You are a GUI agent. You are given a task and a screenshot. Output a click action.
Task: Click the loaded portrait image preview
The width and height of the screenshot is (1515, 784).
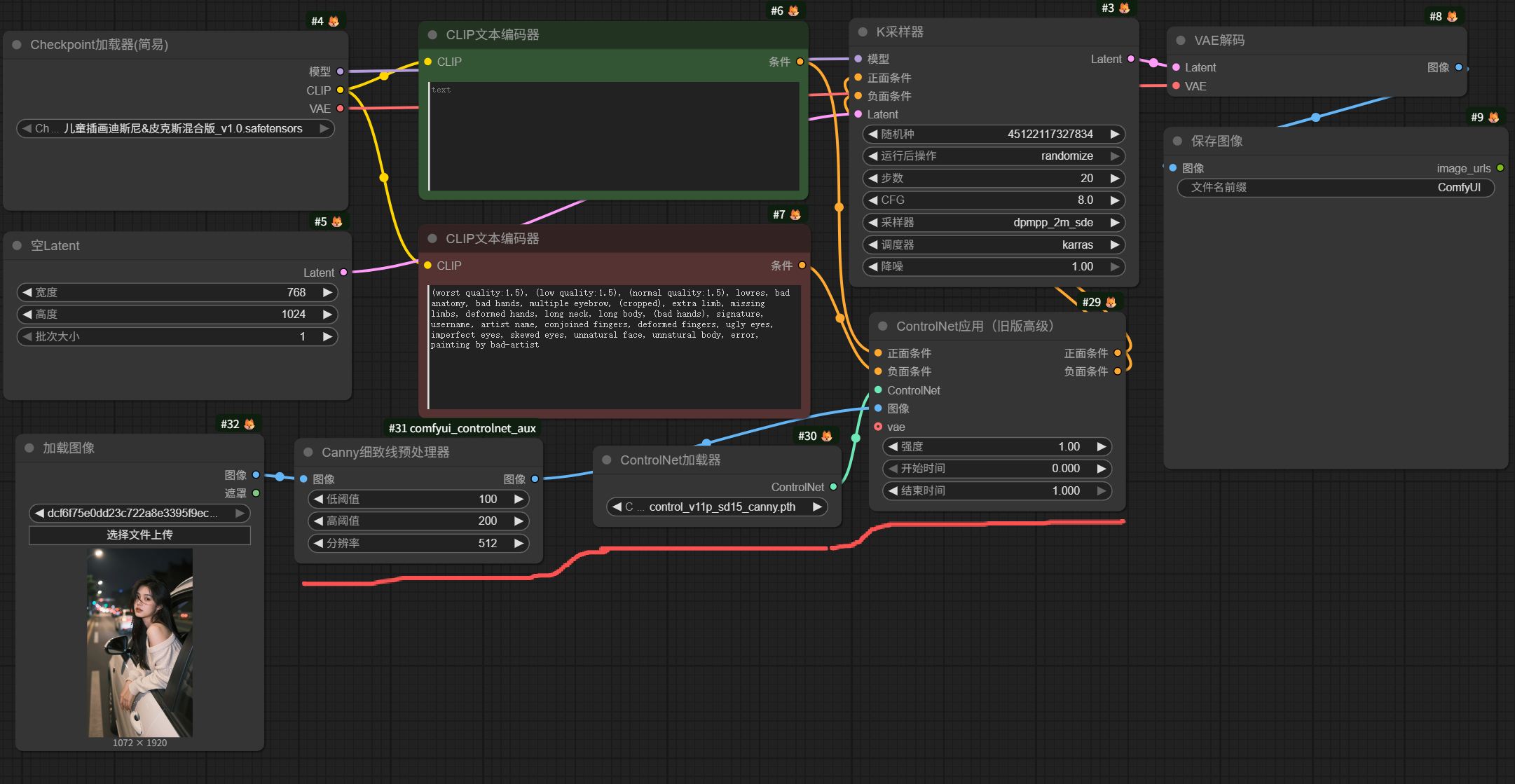click(139, 642)
